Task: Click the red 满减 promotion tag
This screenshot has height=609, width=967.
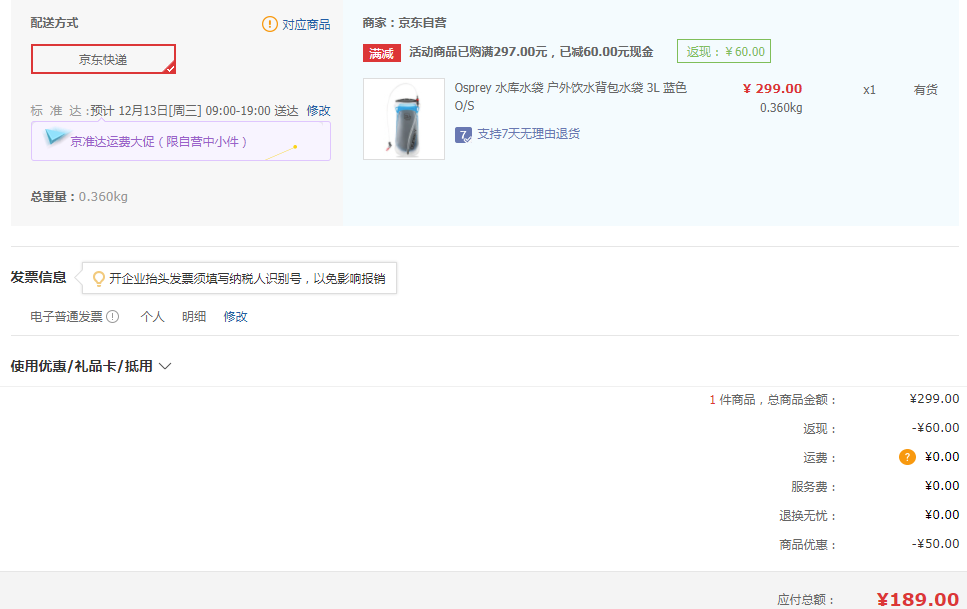Action: click(382, 53)
